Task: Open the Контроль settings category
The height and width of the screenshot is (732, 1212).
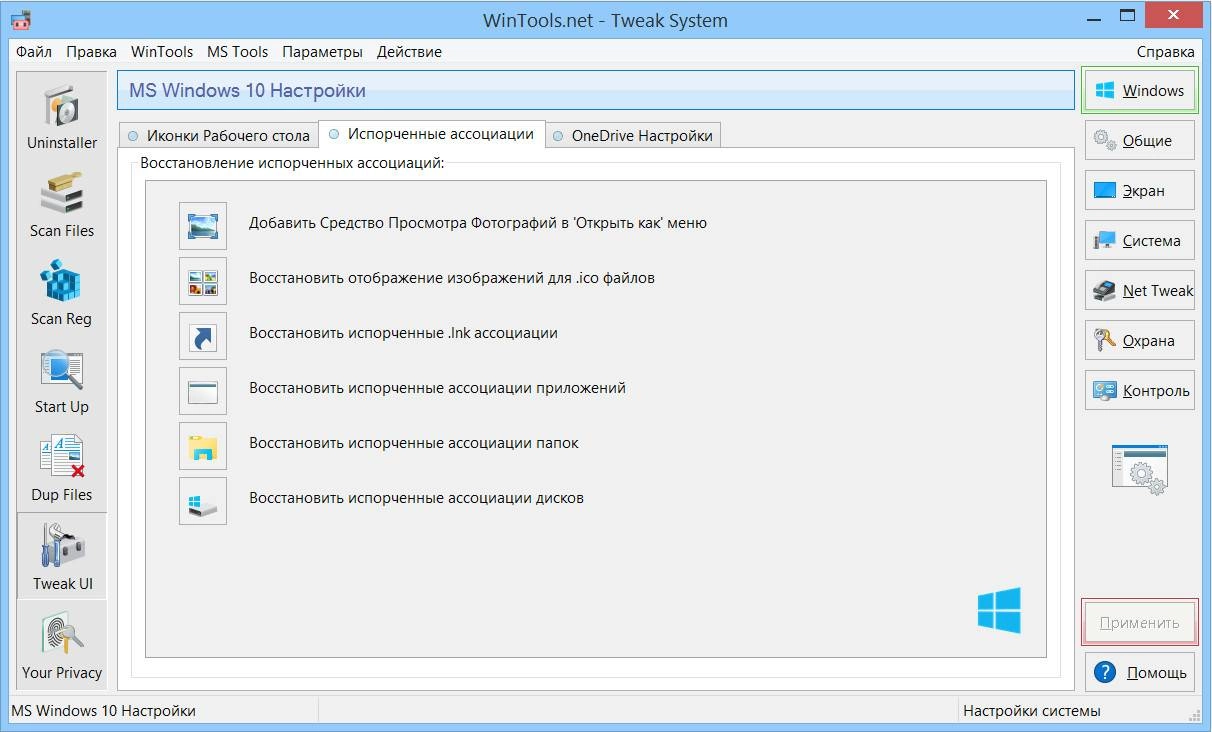Action: 1140,391
